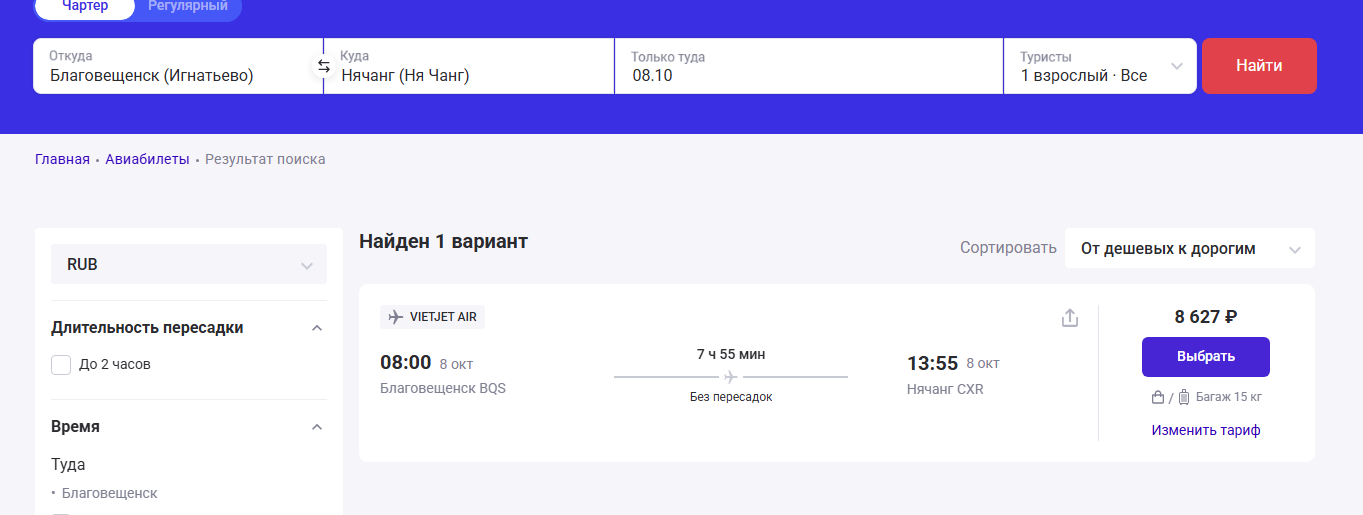The height and width of the screenshot is (515, 1363).
Task: Click the checked baggage suitcase icon
Action: [x=1184, y=397]
